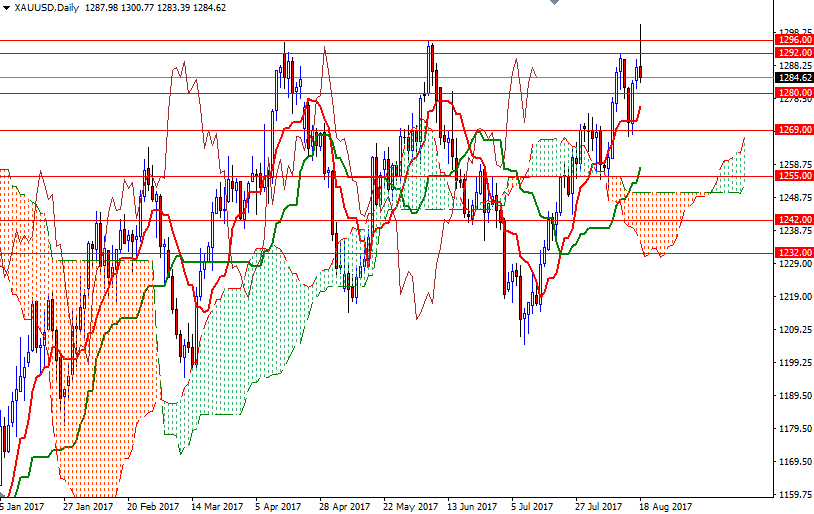Select the 1255.00 red price level label
The height and width of the screenshot is (514, 814).
[x=793, y=176]
